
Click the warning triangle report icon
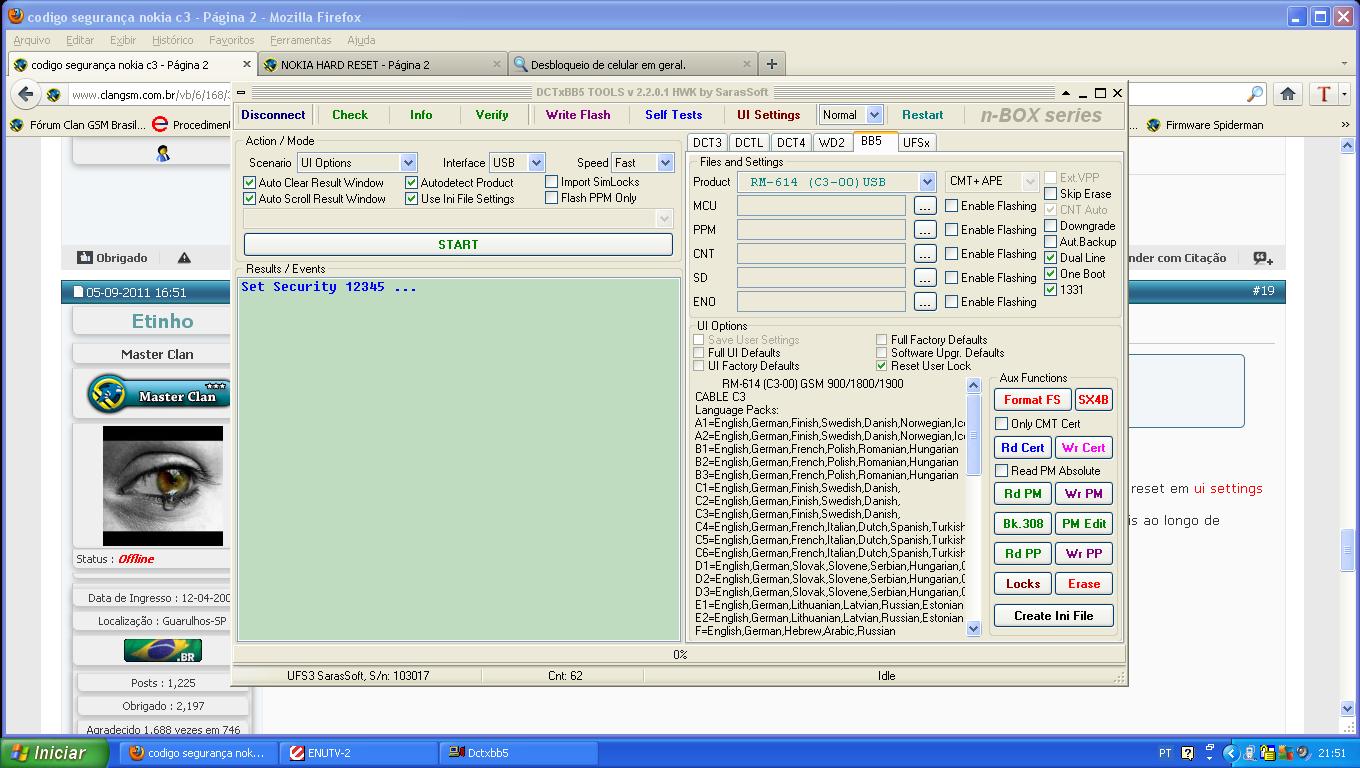(184, 258)
